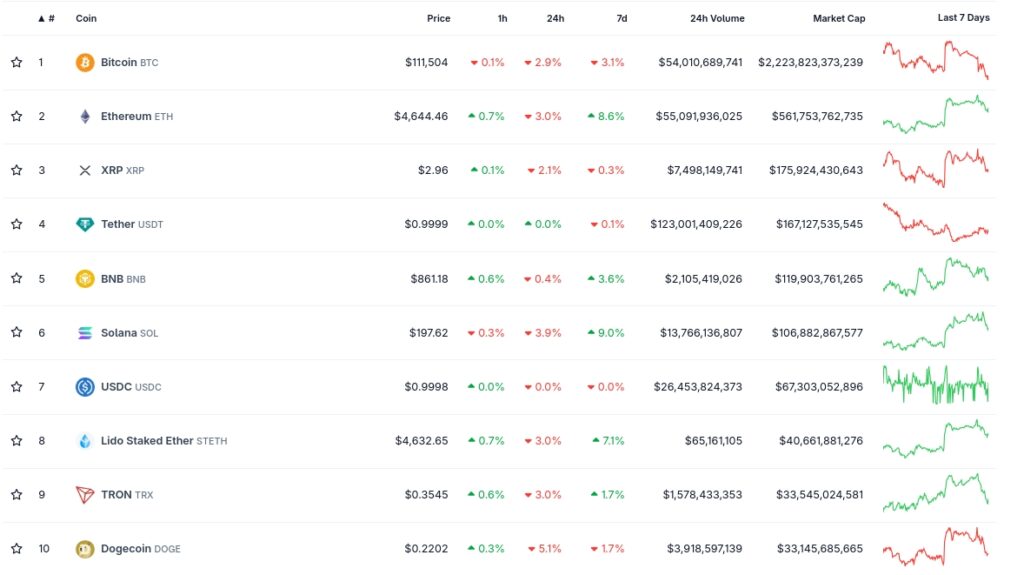
Task: Open Ethereum's 7-day sparkline chart
Action: pyautogui.click(x=936, y=114)
